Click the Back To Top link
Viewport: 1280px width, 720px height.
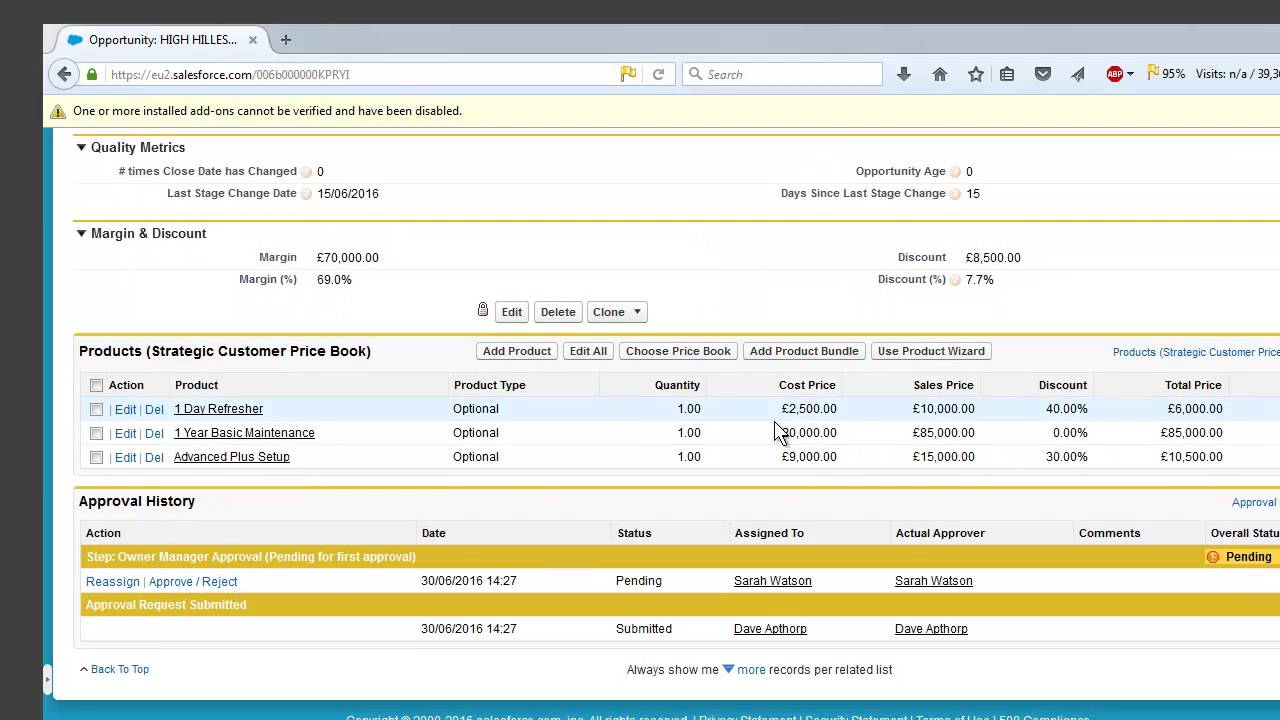click(x=120, y=670)
